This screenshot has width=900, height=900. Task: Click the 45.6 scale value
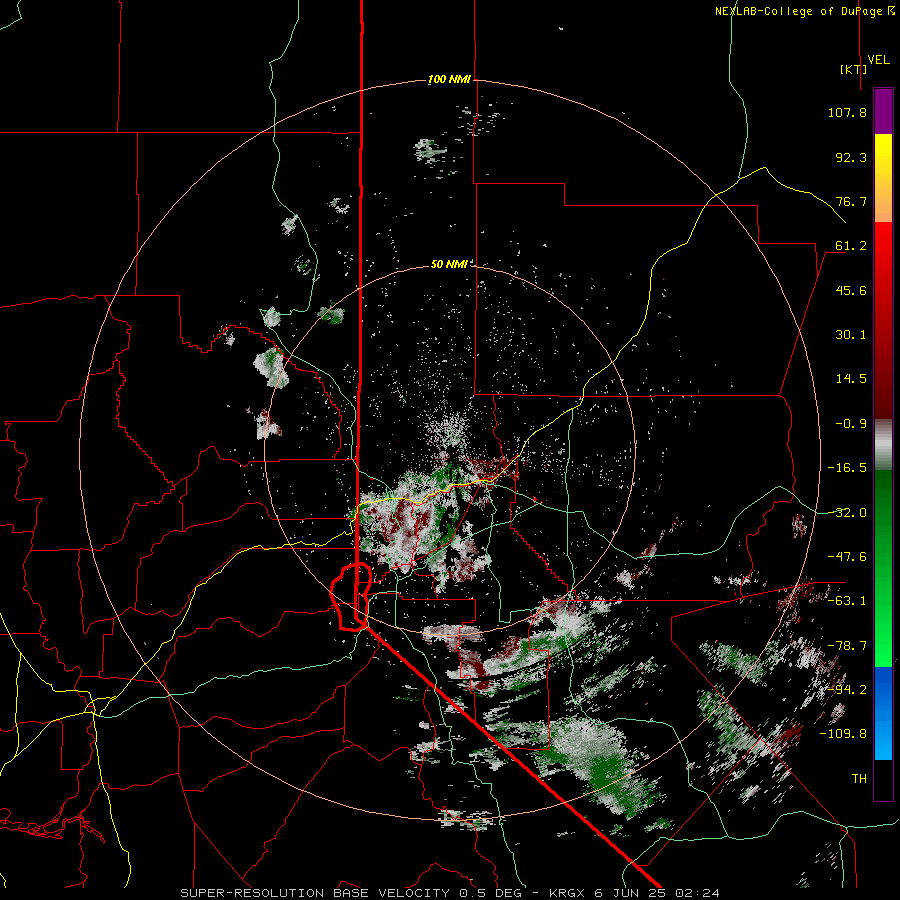coord(851,290)
